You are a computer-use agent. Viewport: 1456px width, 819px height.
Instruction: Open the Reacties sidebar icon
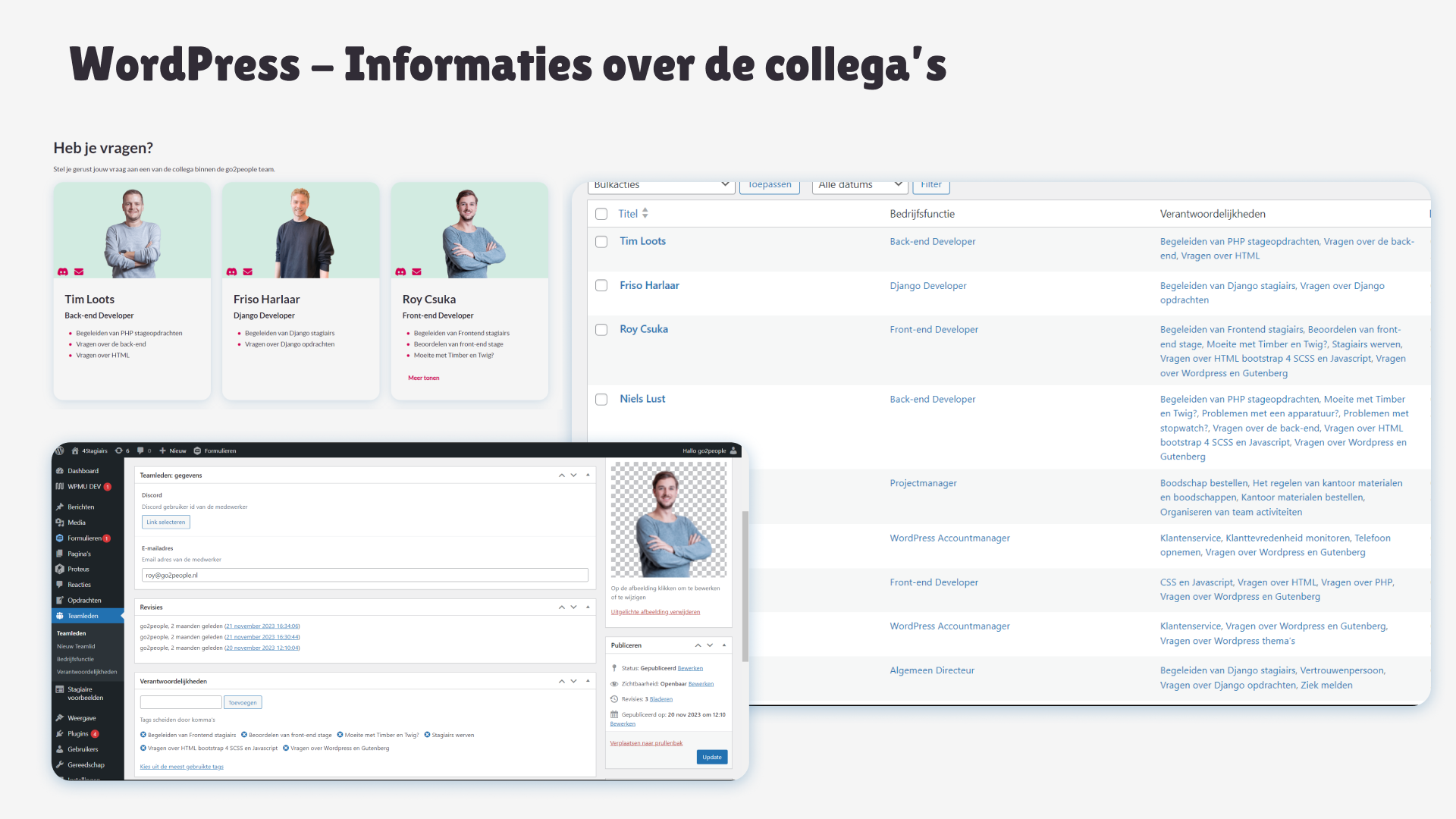(x=60, y=585)
